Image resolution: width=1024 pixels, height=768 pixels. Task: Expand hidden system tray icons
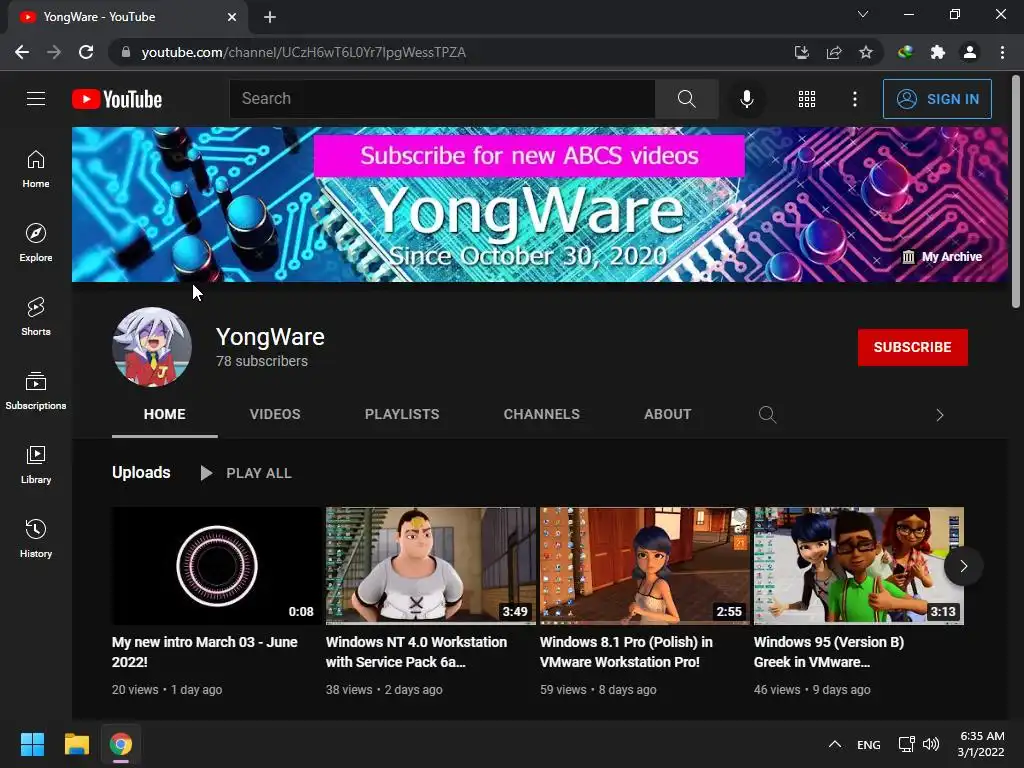835,744
